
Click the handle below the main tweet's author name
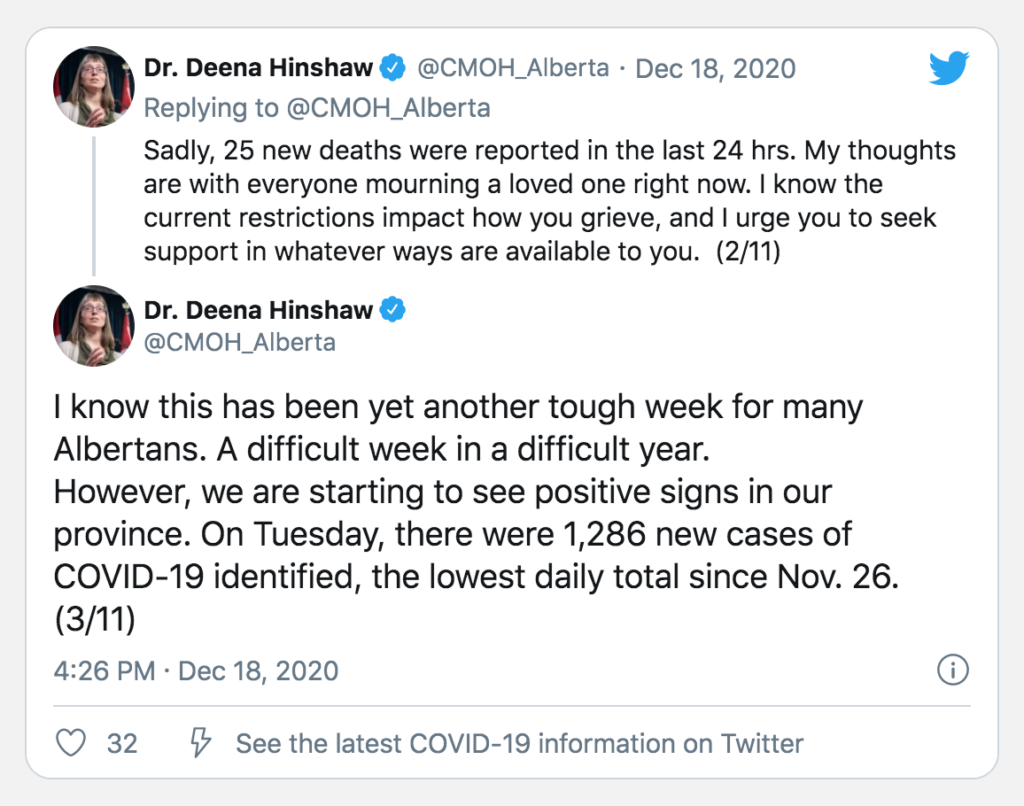240,342
